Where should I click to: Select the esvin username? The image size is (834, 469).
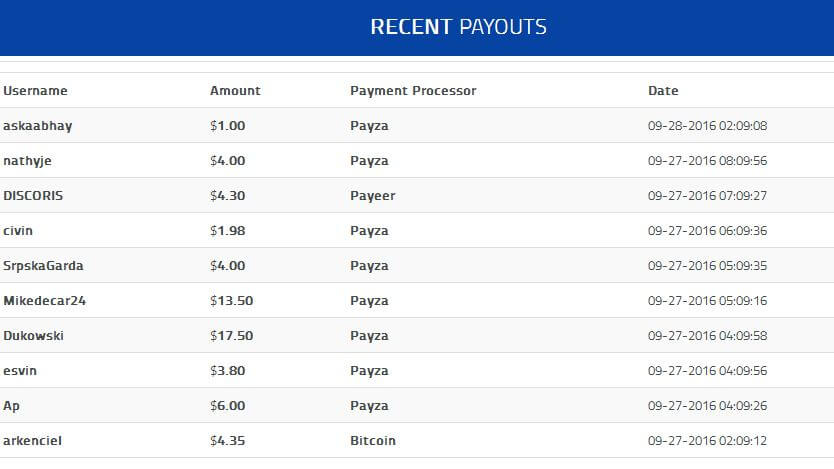tap(20, 371)
